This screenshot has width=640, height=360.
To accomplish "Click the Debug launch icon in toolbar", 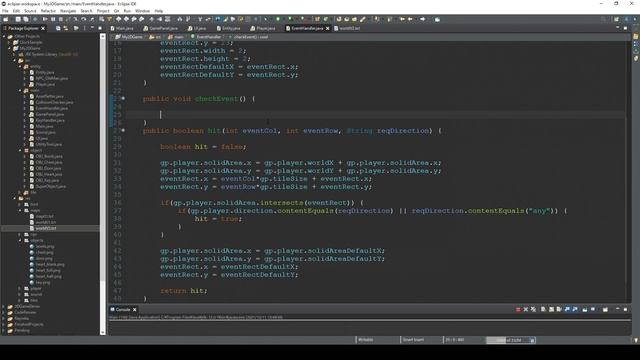I will 266,19.
